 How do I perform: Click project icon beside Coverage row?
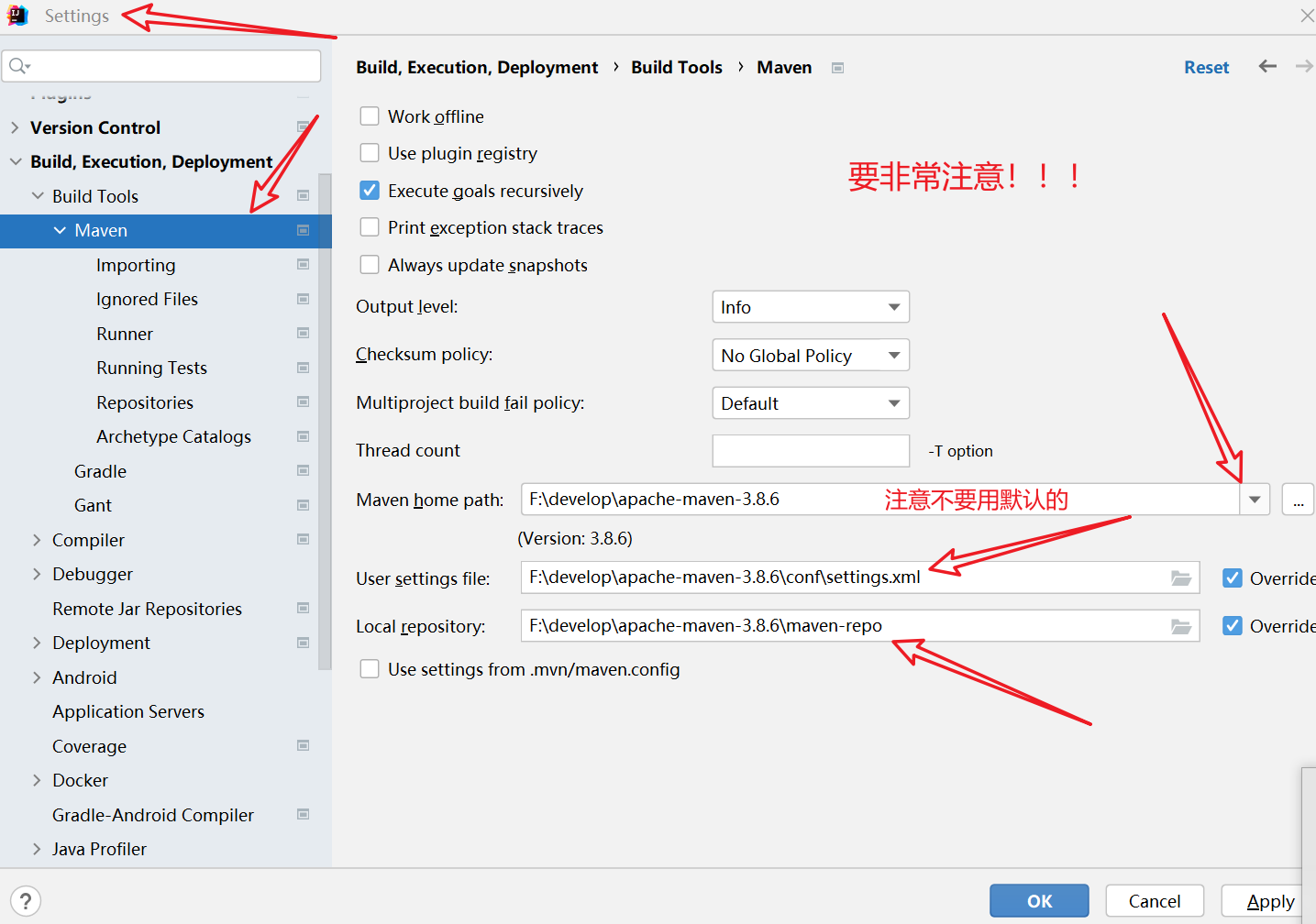click(303, 745)
